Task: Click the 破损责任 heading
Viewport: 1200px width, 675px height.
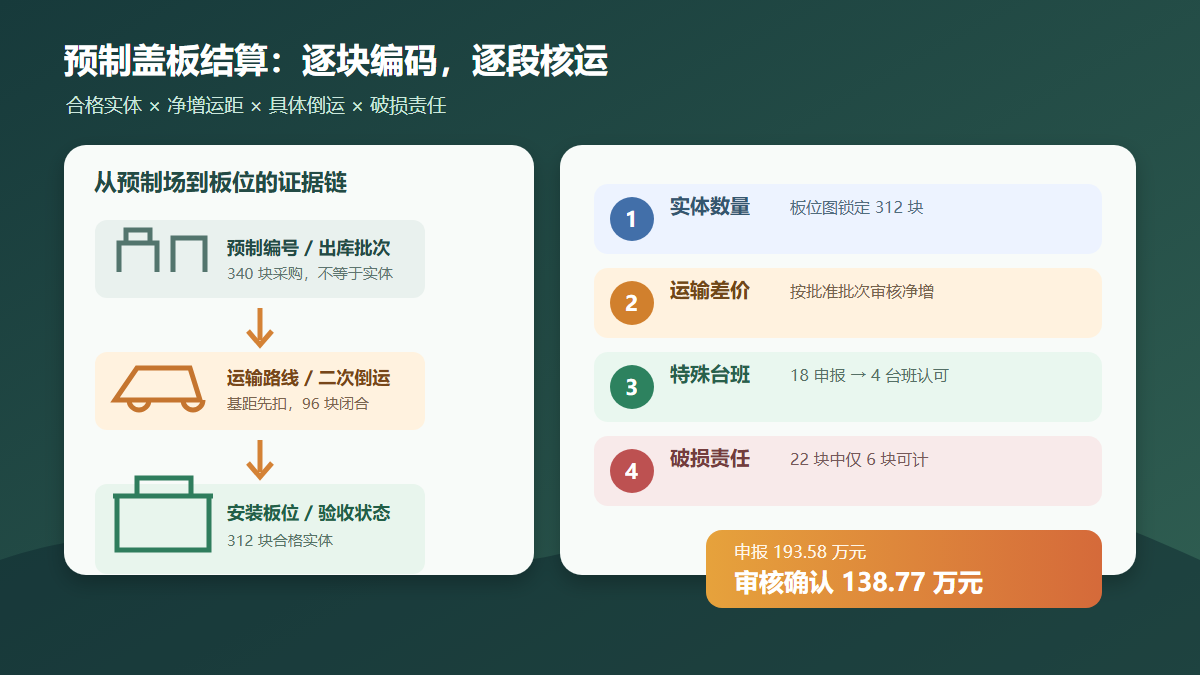Action: (710, 459)
